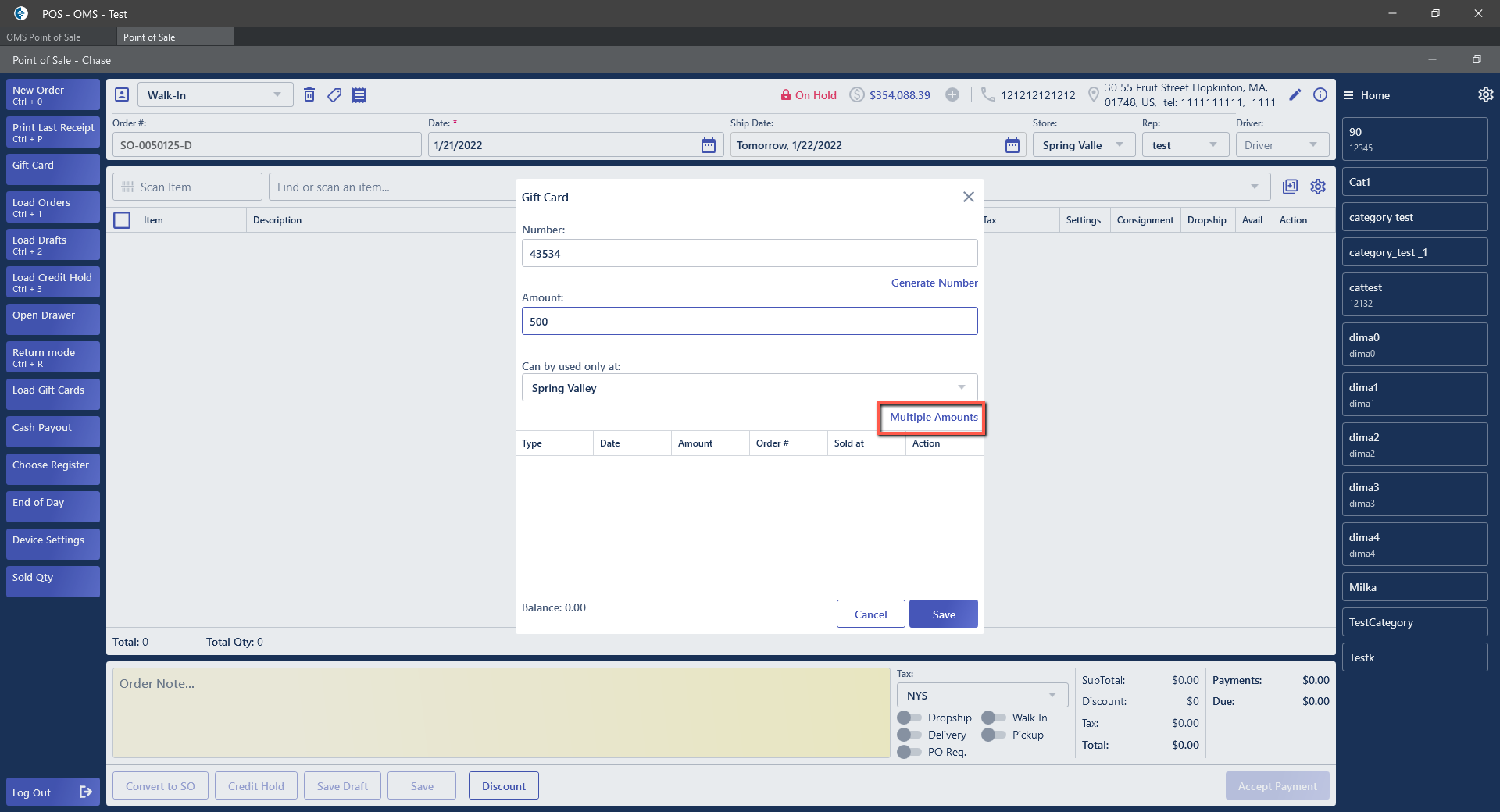Open the customer profile icon beside Walk-In

pos(122,95)
